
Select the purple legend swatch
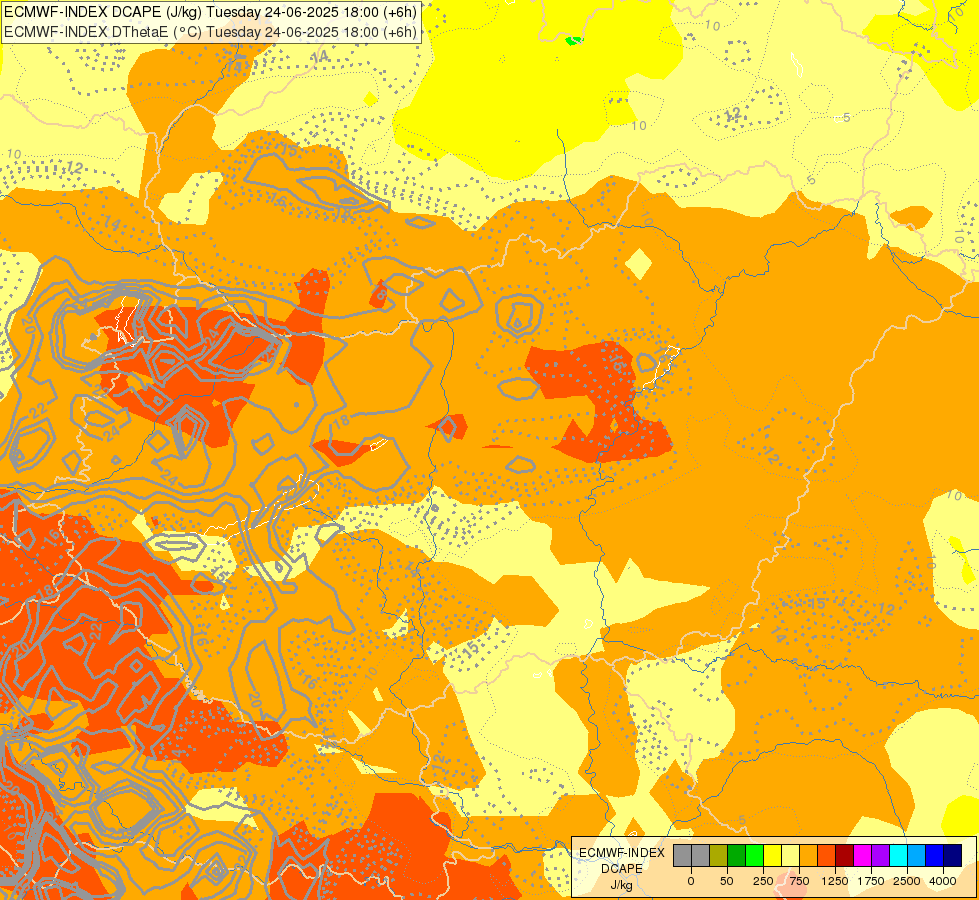(x=880, y=855)
